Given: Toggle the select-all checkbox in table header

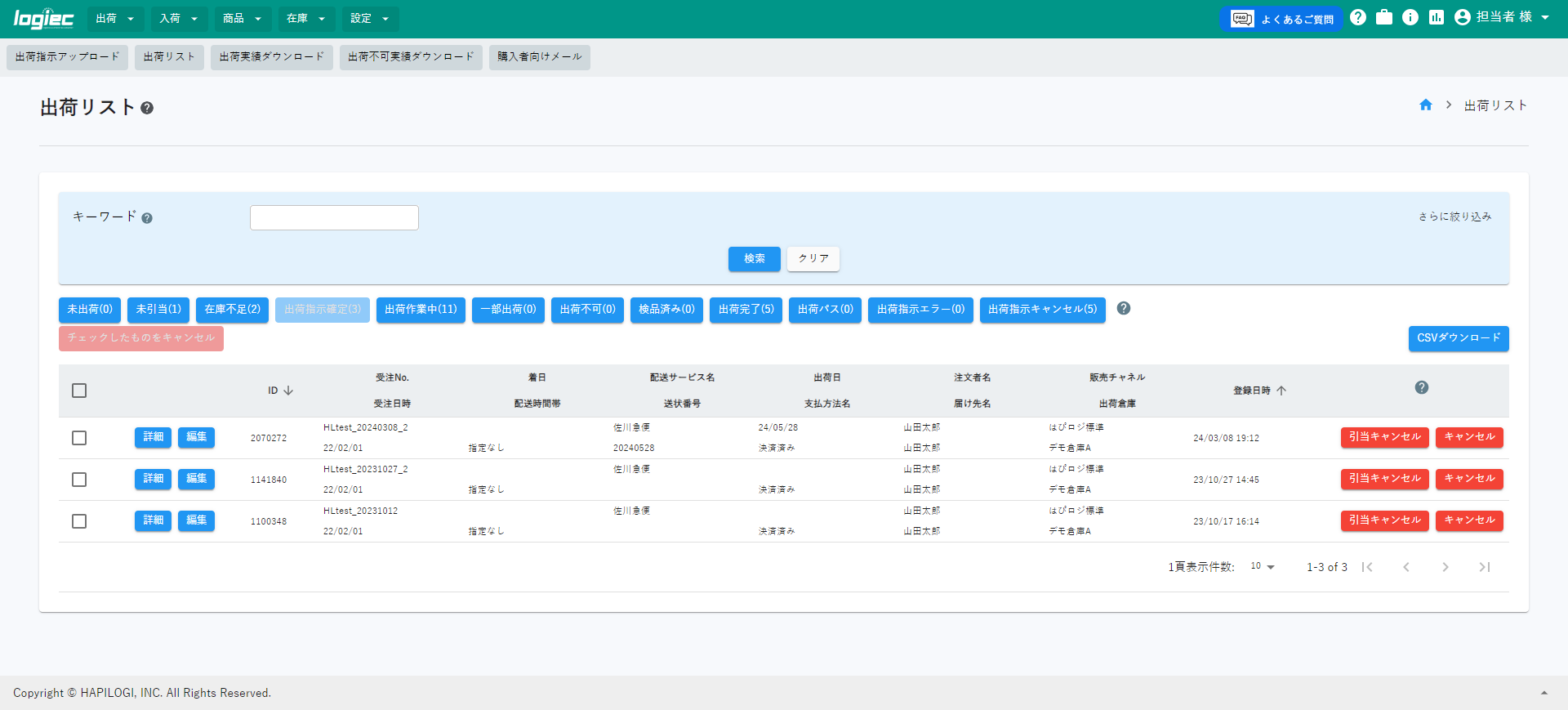Looking at the screenshot, I should 79,391.
